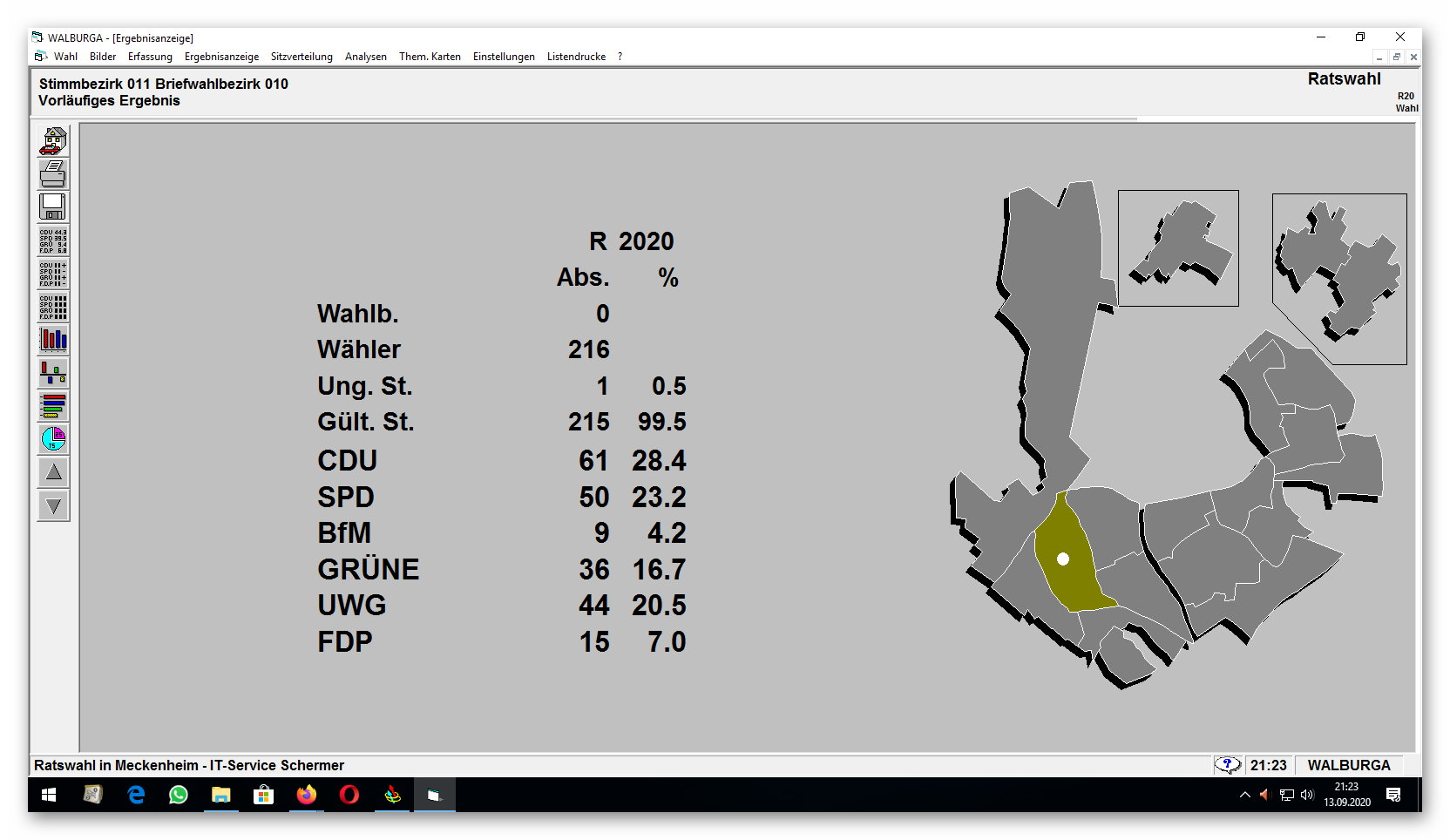The image size is (1450, 840).
Task: Open Microsoft Edge from taskbar
Action: point(136,795)
